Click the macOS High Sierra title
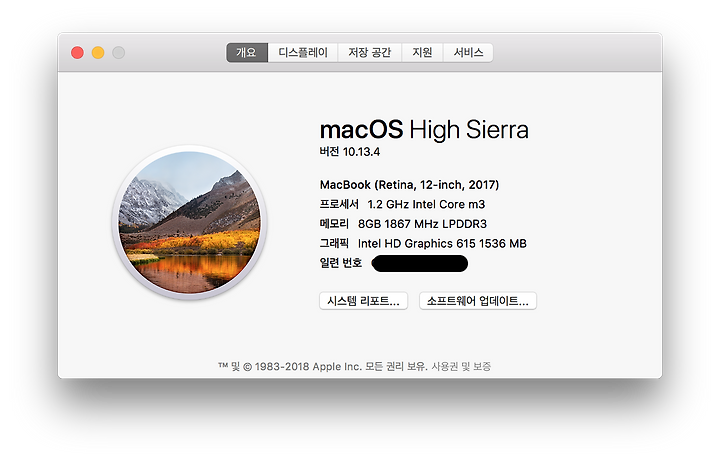 click(424, 129)
